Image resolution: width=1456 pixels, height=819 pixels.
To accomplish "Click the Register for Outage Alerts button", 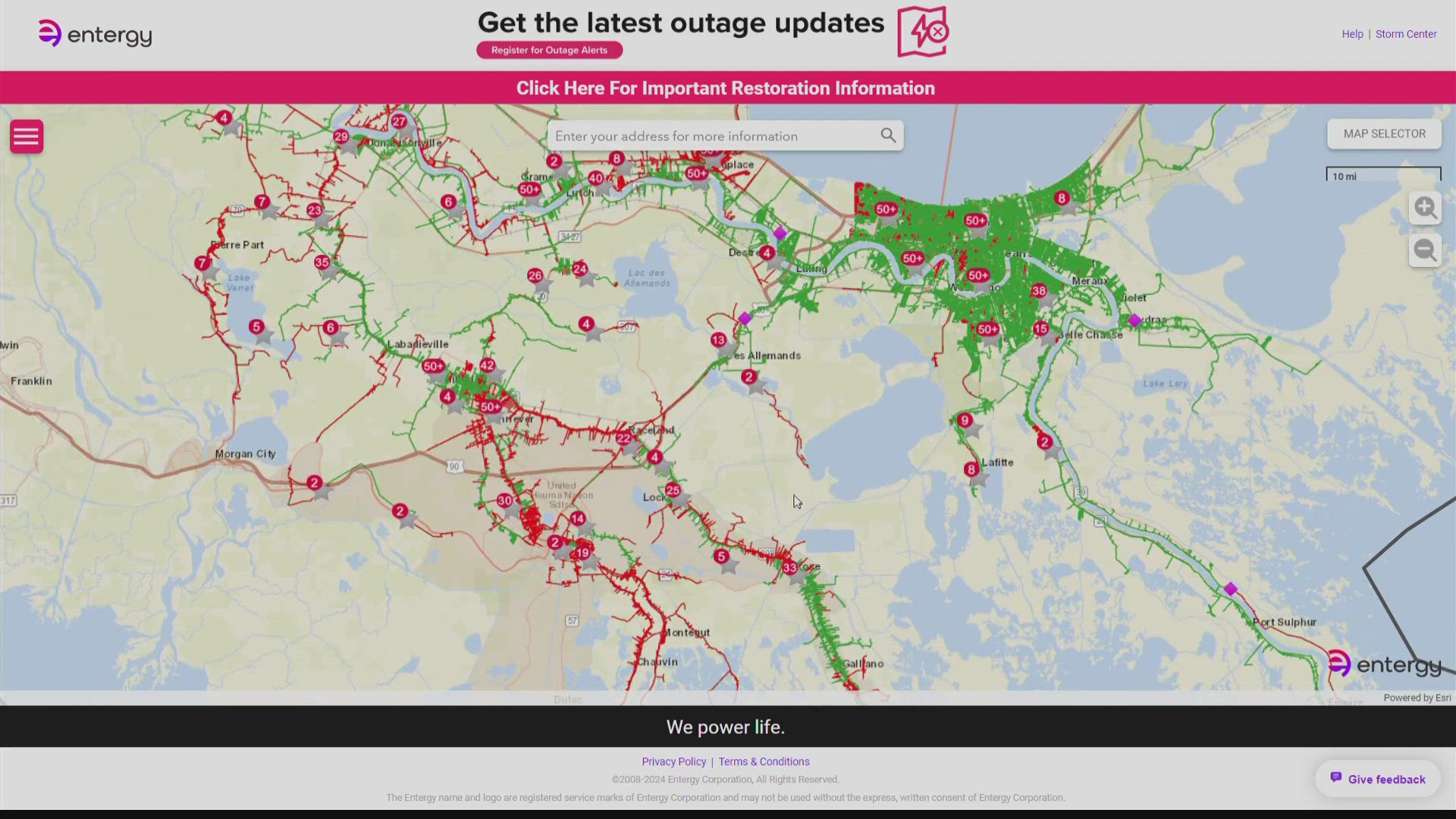I will pos(549,49).
